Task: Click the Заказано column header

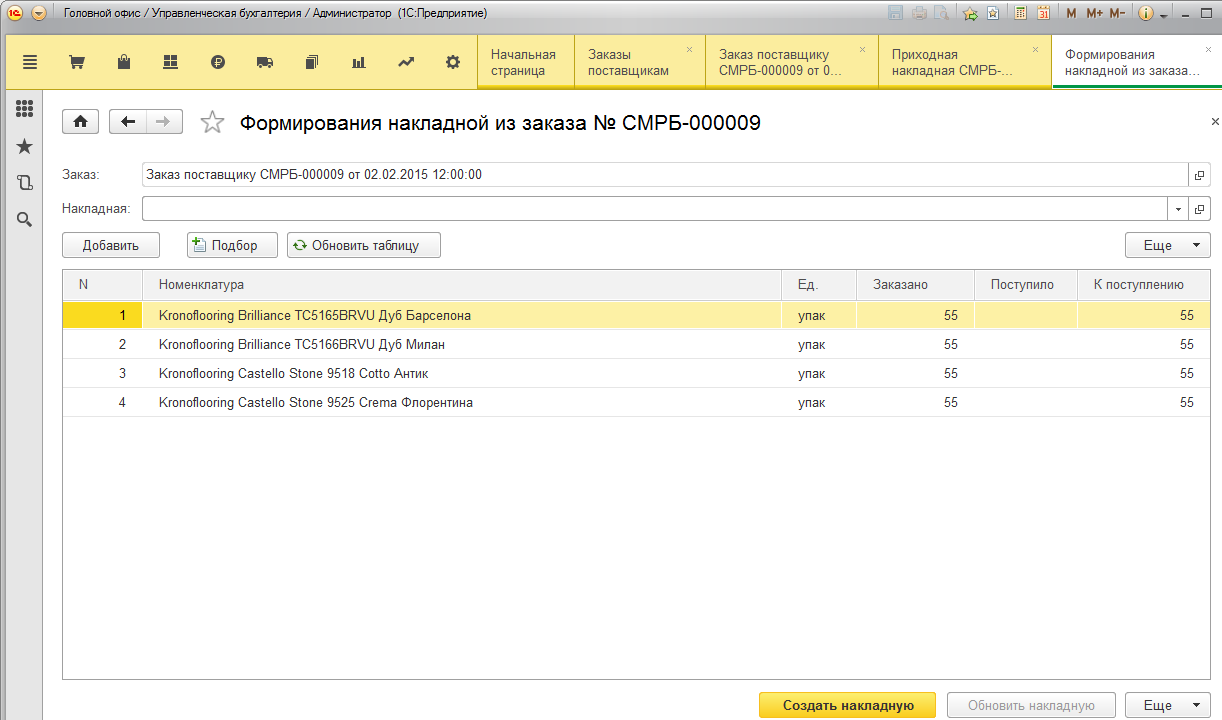Action: (x=916, y=285)
